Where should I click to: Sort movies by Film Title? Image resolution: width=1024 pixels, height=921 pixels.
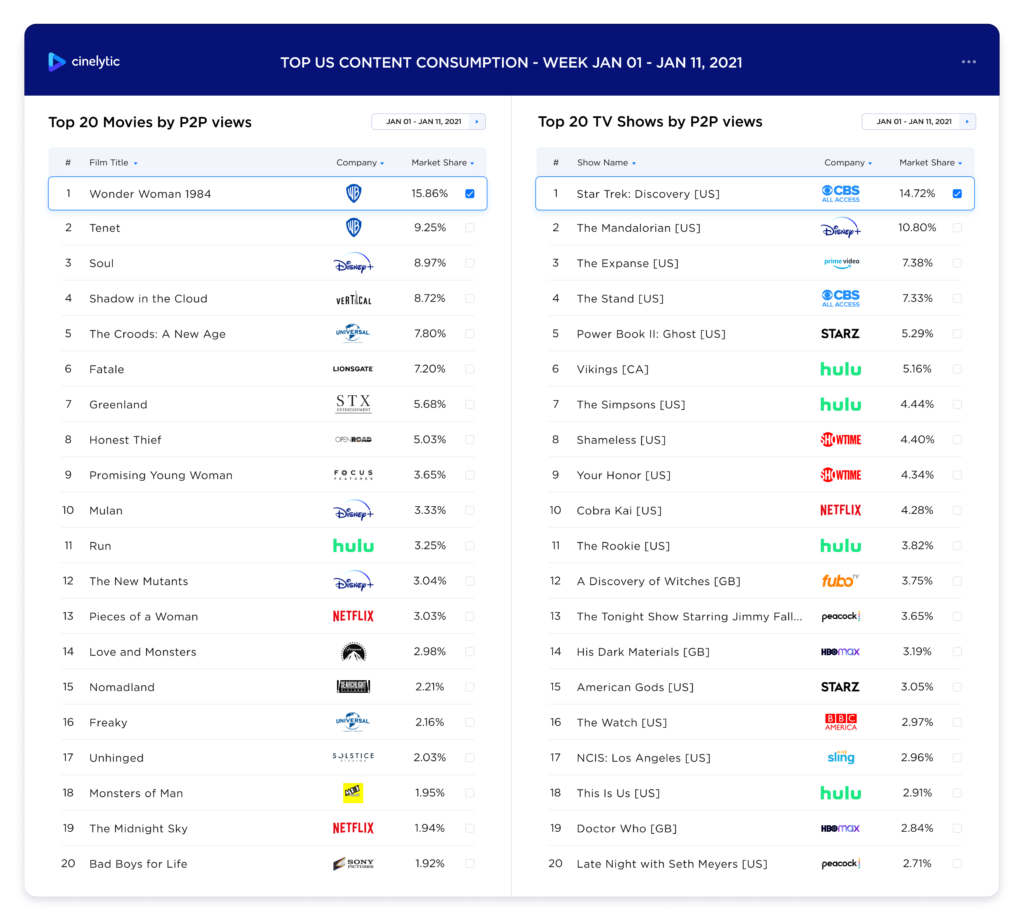click(113, 163)
